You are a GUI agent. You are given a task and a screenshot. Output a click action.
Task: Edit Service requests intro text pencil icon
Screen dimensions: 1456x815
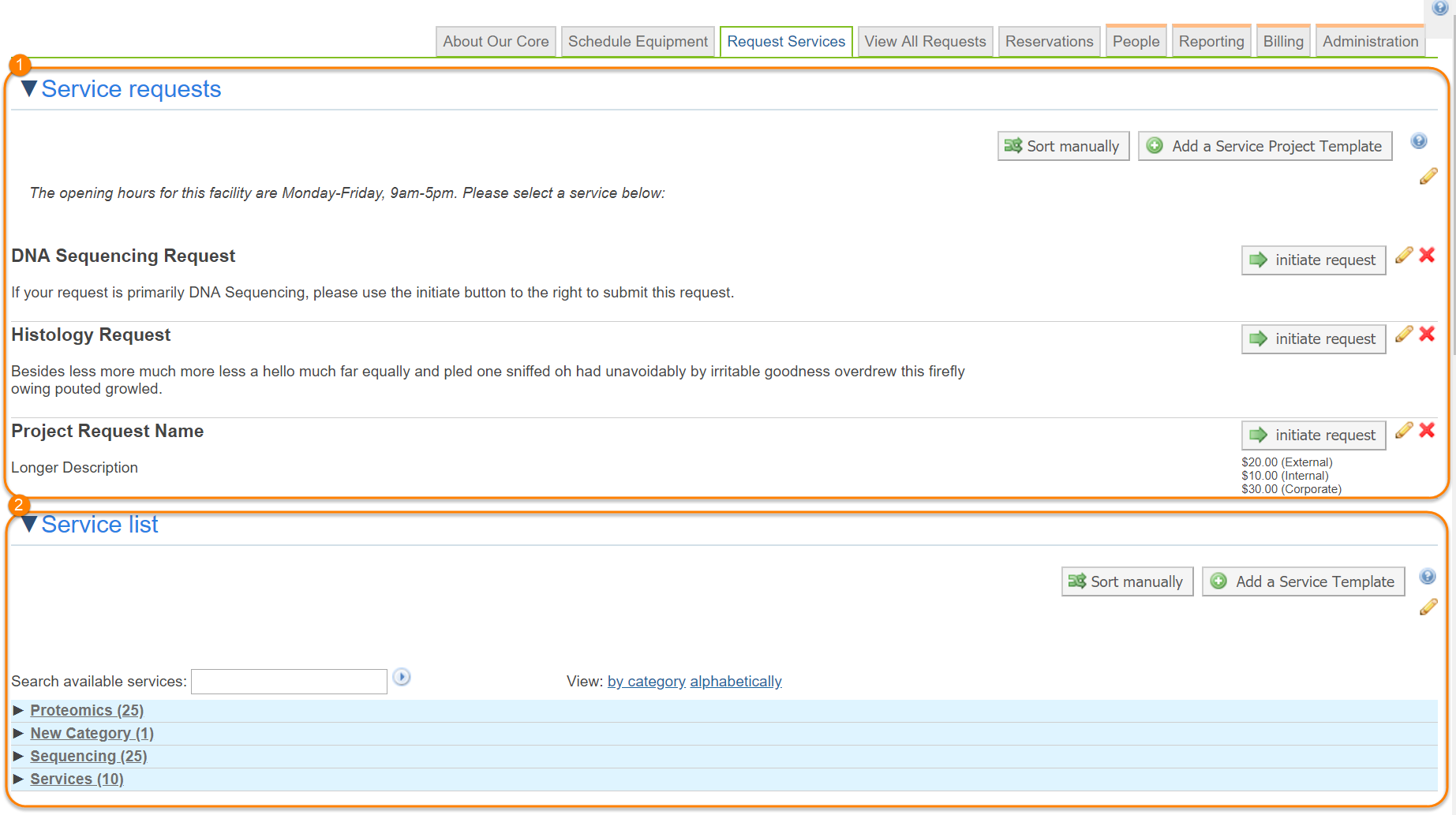[x=1428, y=177]
